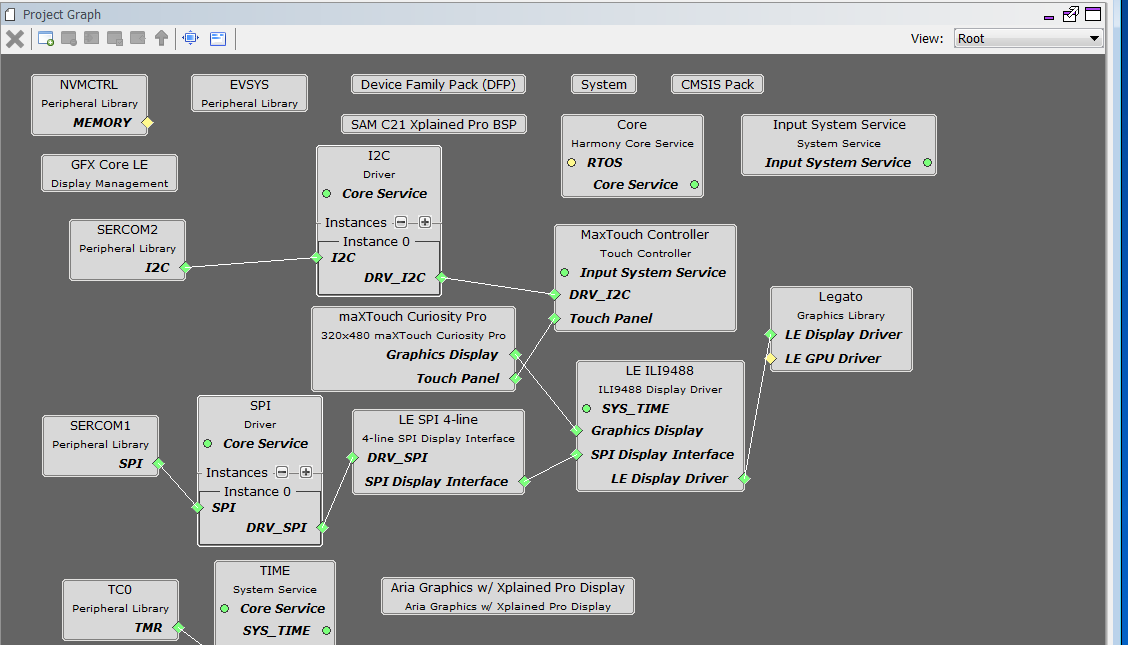Viewport: 1128px width, 645px height.
Task: Select the CMSIS Pack component
Action: (x=717, y=84)
